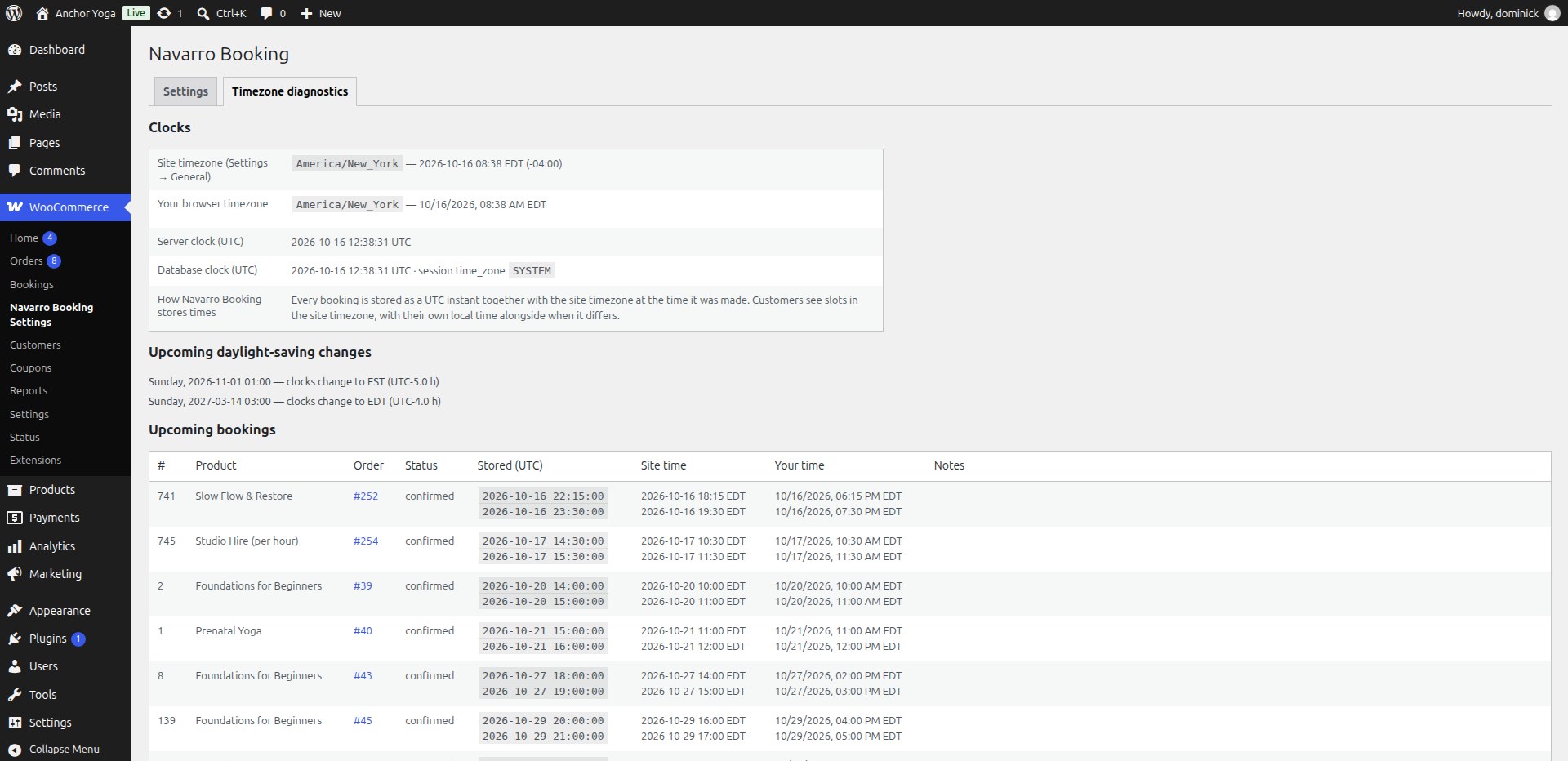Switch to the Settings tab
Viewport: 1568px width, 761px height.
tap(185, 91)
